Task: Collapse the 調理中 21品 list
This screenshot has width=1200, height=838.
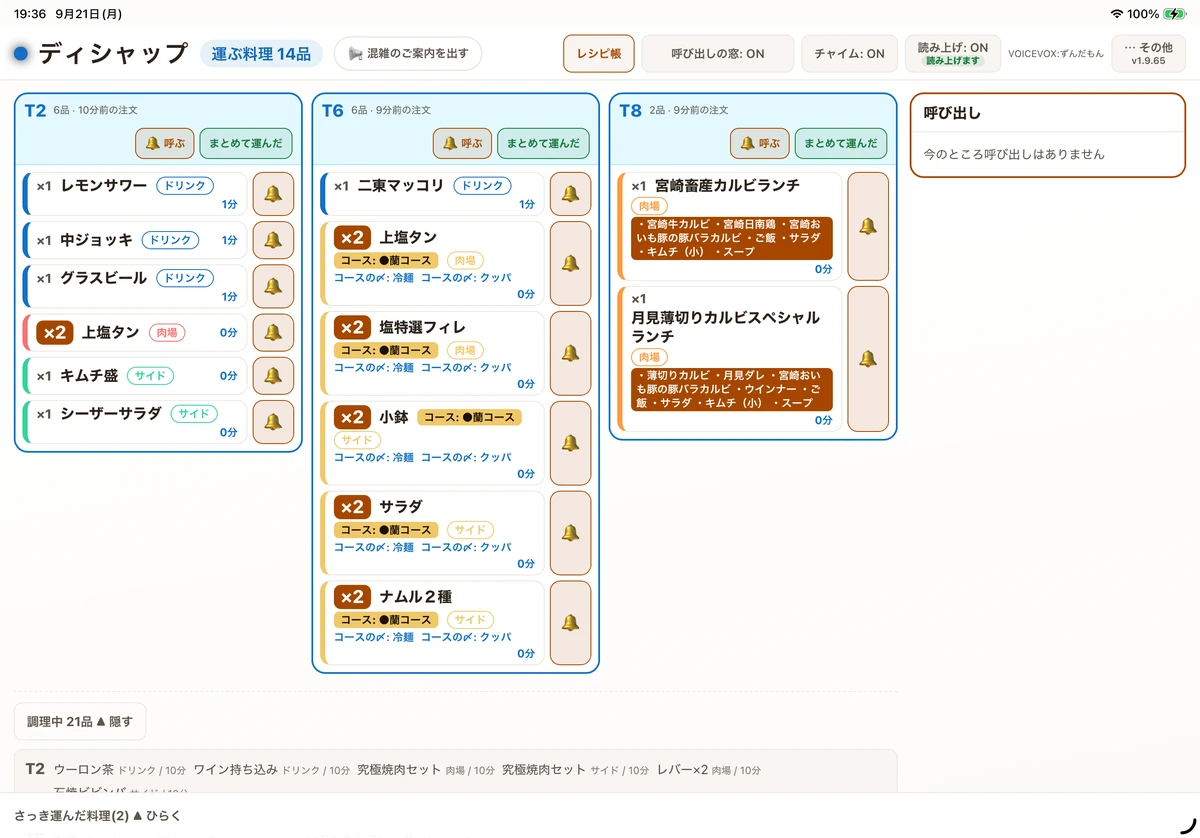Action: 80,721
